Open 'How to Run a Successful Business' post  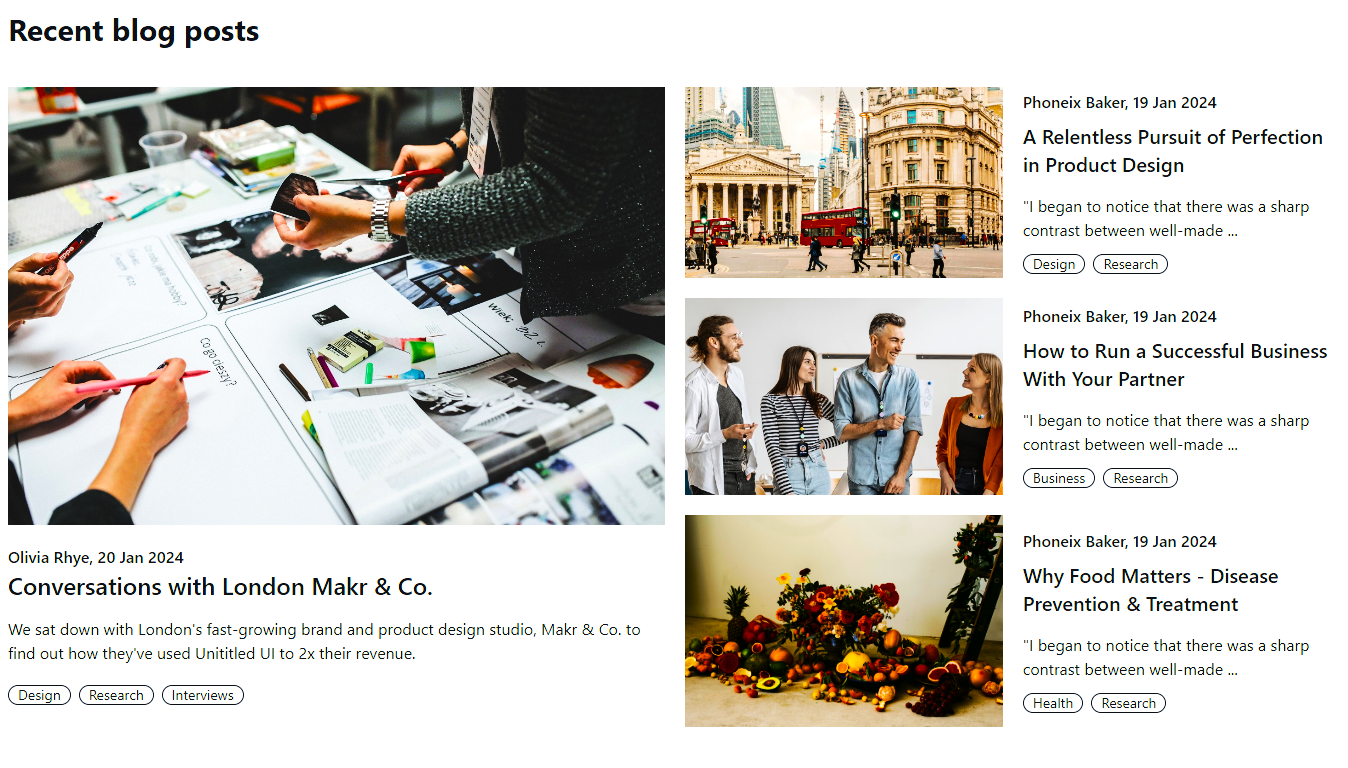point(1175,365)
